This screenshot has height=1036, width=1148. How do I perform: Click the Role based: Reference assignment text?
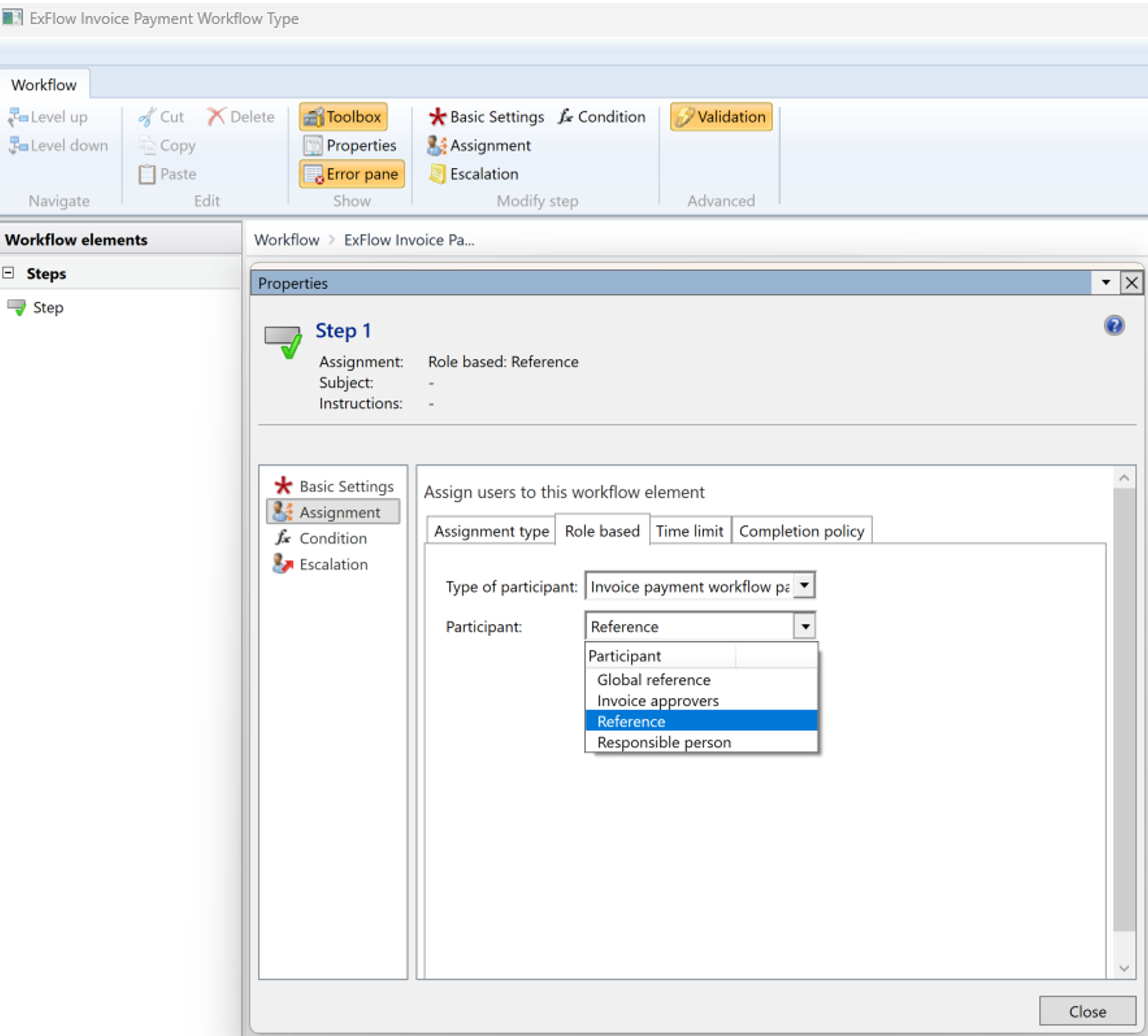coord(503,362)
